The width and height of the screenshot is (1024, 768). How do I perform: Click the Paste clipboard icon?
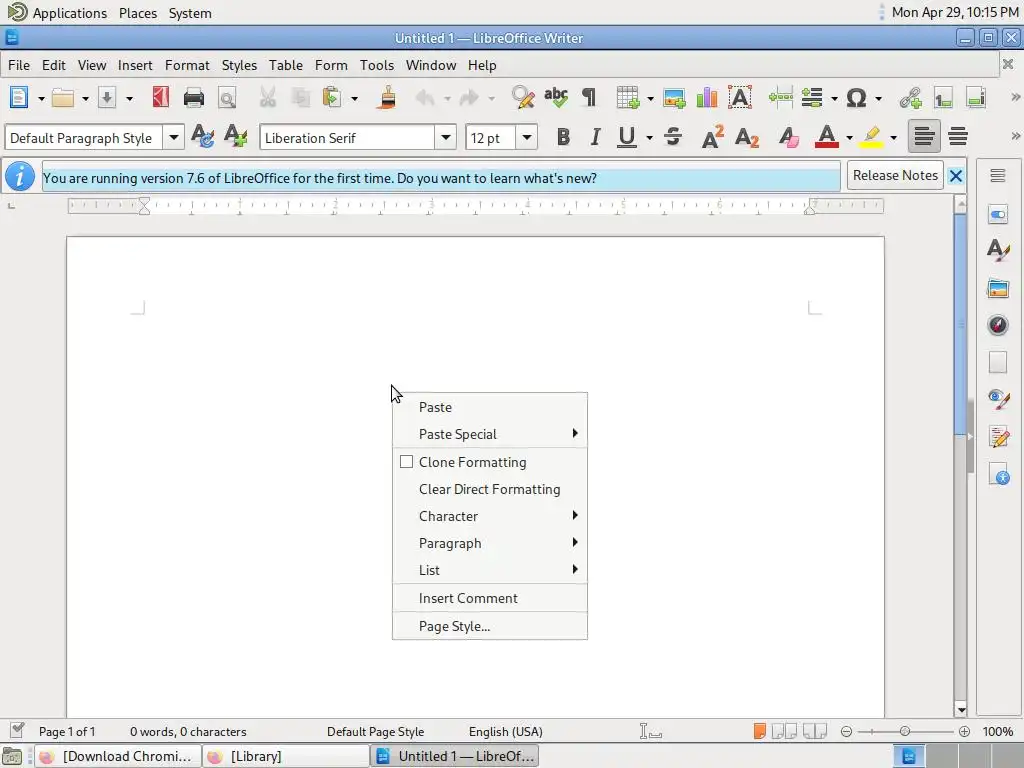coord(332,98)
